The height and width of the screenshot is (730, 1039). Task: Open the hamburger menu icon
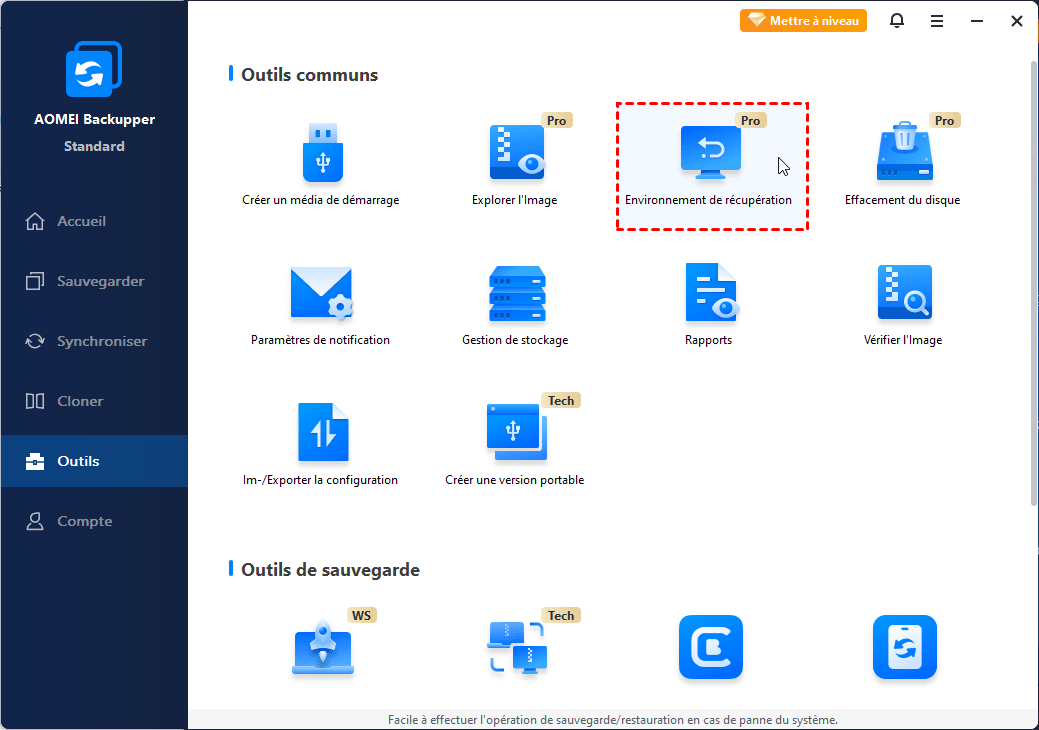click(937, 21)
